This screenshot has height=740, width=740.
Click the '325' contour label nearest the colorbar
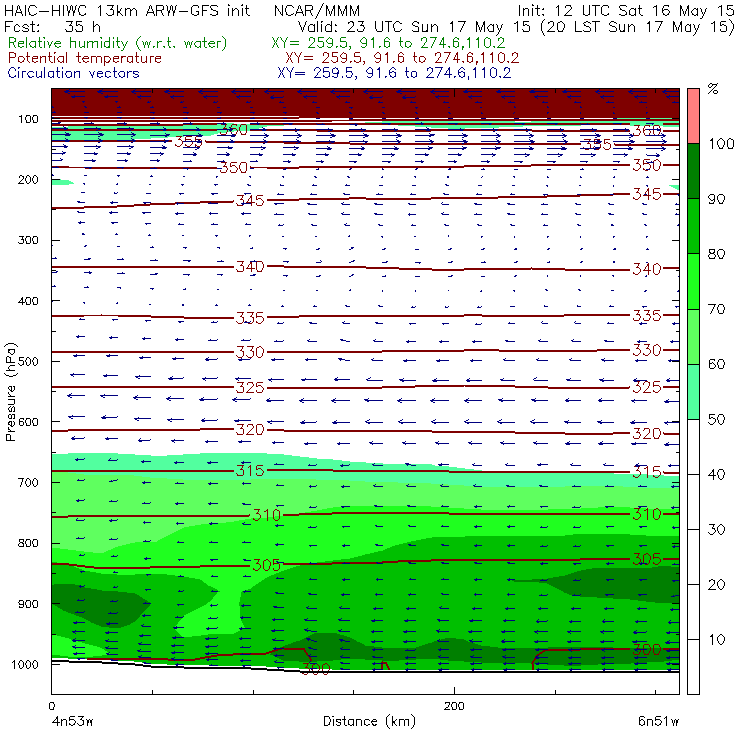[x=647, y=387]
